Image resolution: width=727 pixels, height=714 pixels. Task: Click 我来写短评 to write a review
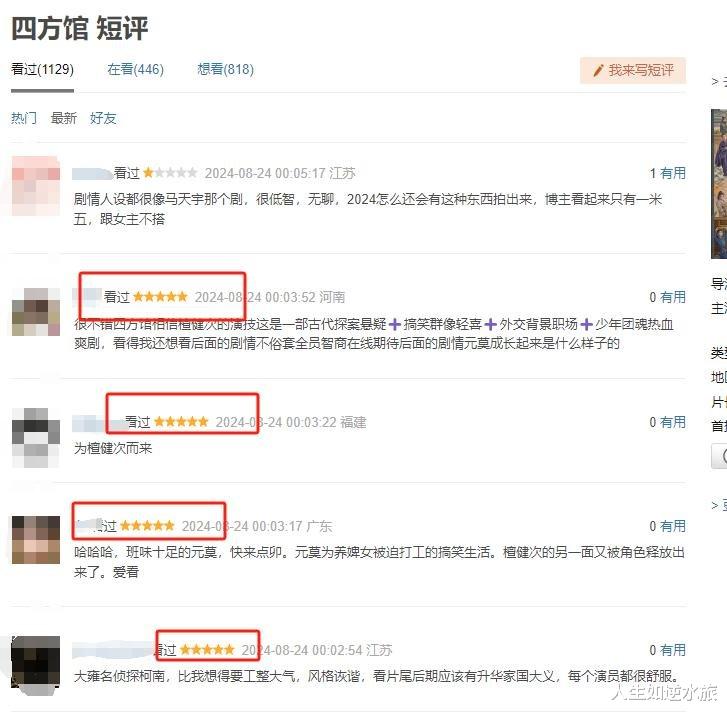pyautogui.click(x=633, y=70)
